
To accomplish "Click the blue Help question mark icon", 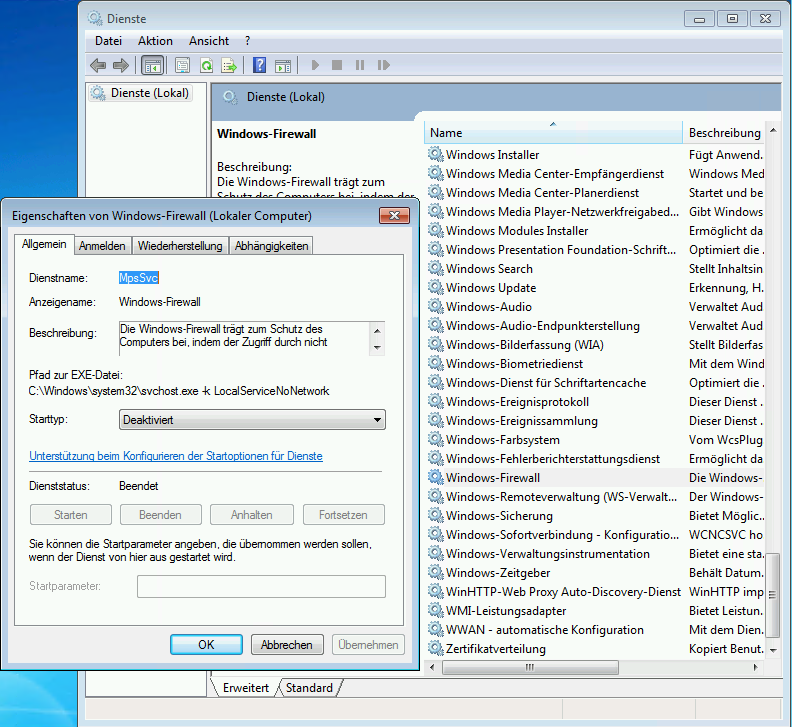I will point(259,65).
